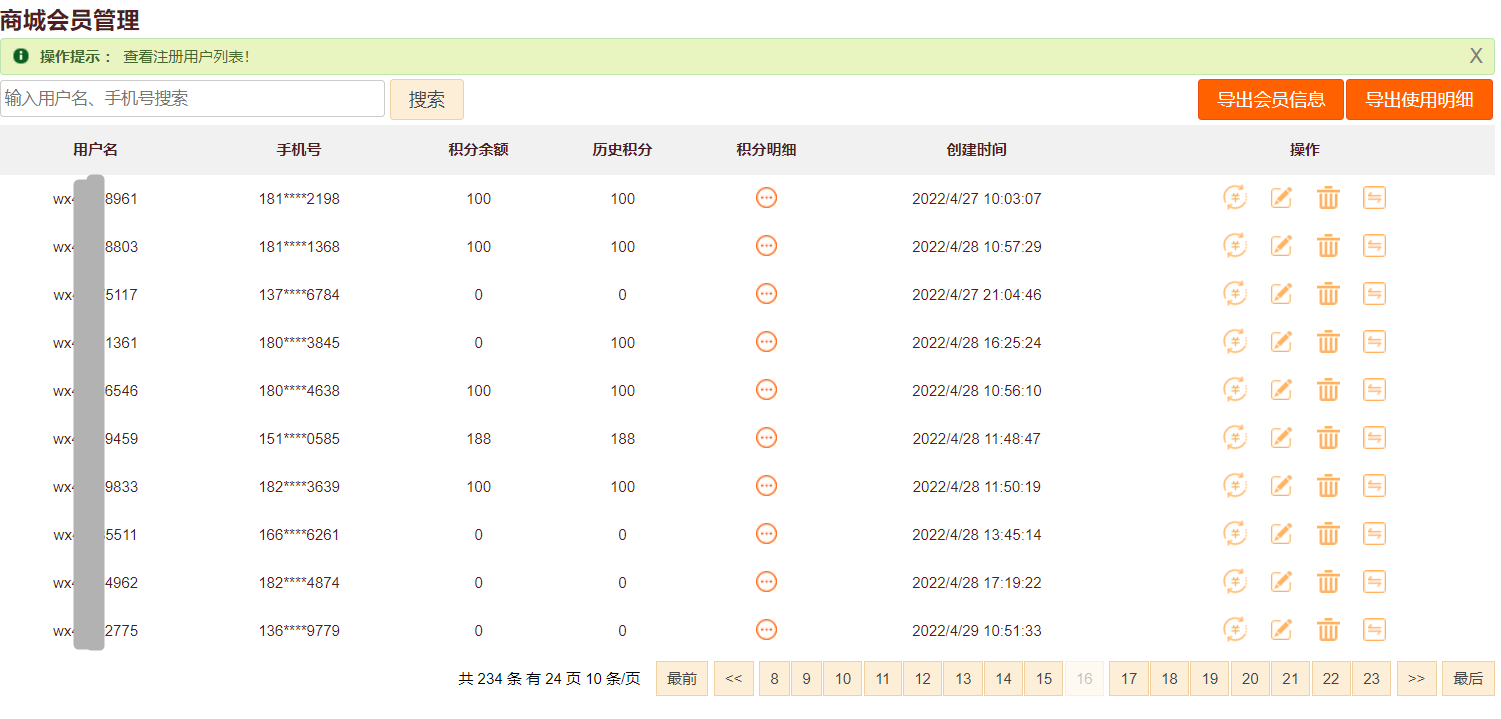The width and height of the screenshot is (1501, 719).
Task: Go to previous pages with << button
Action: click(733, 678)
